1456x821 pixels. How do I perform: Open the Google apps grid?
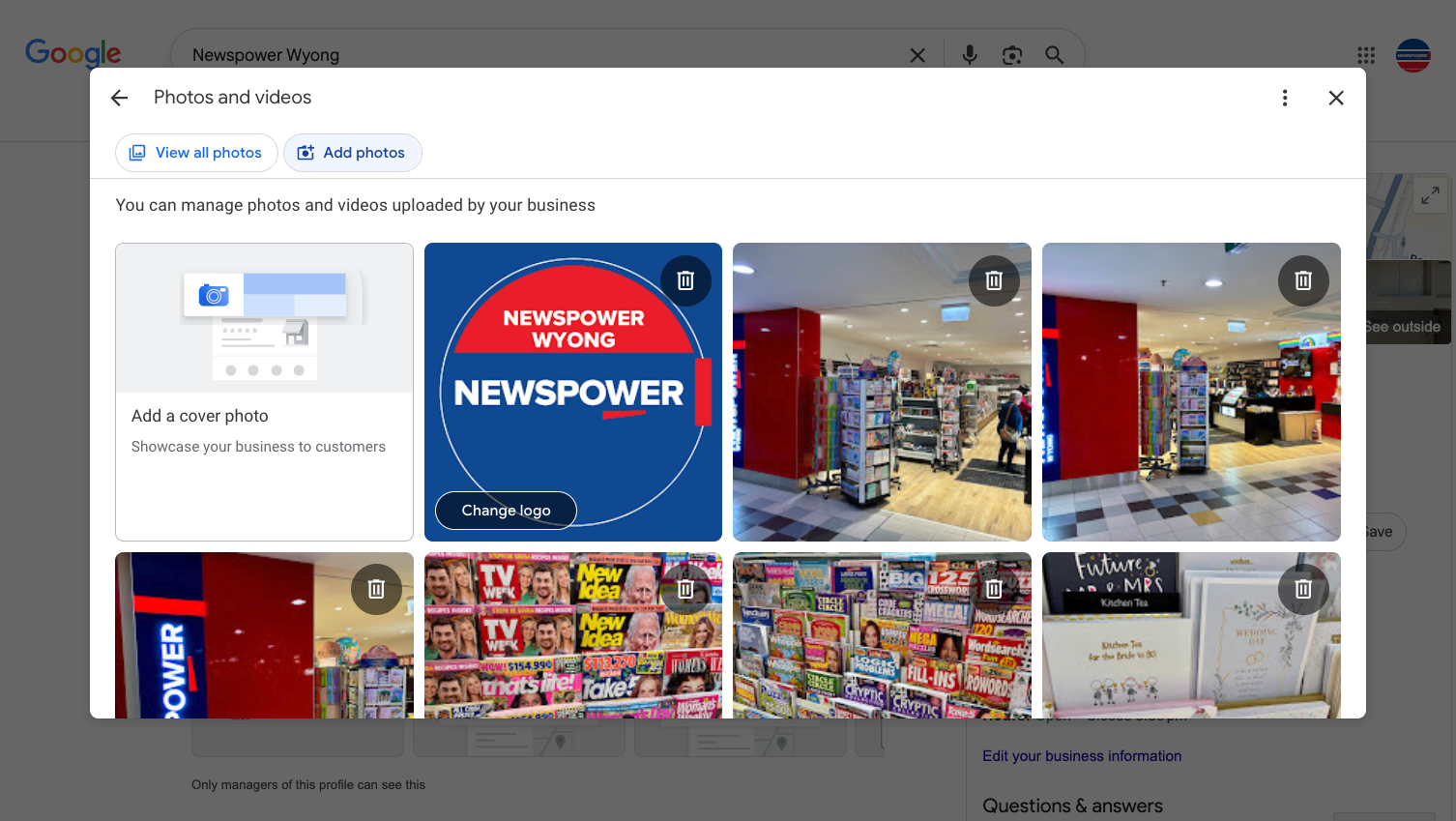click(1366, 55)
